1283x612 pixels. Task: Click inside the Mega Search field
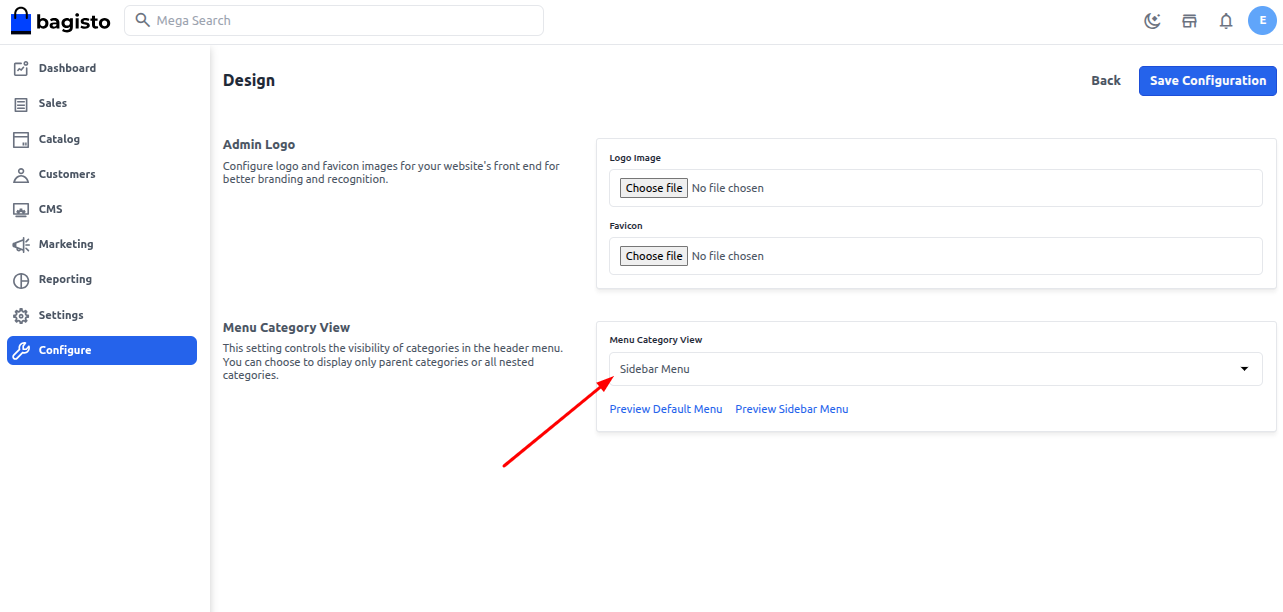(334, 20)
